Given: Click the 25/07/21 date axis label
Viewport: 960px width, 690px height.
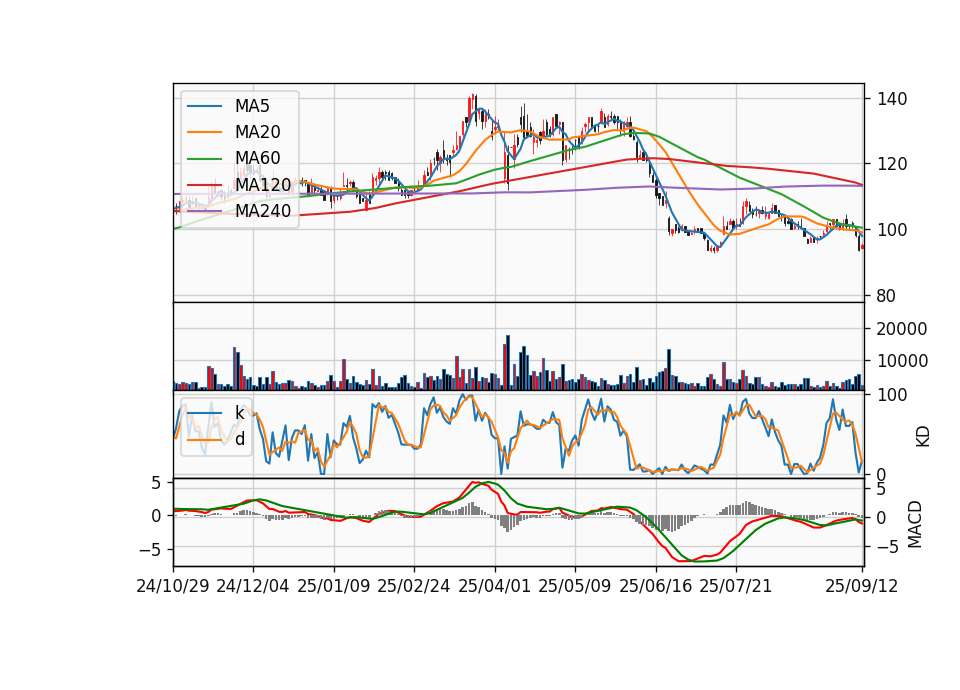Looking at the screenshot, I should (736, 586).
